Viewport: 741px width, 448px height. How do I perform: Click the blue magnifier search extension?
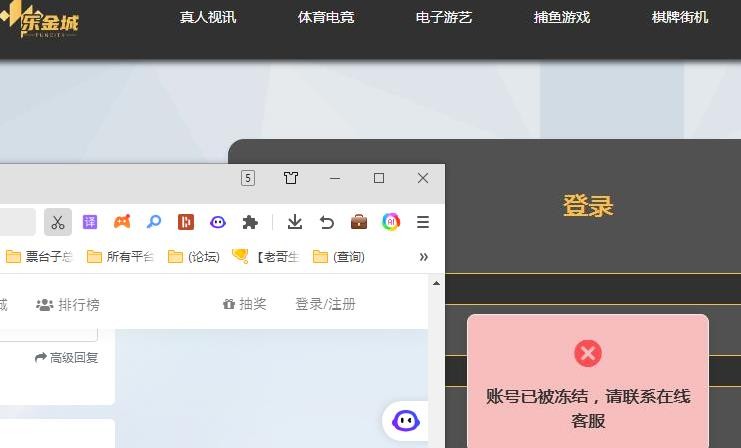pos(154,222)
